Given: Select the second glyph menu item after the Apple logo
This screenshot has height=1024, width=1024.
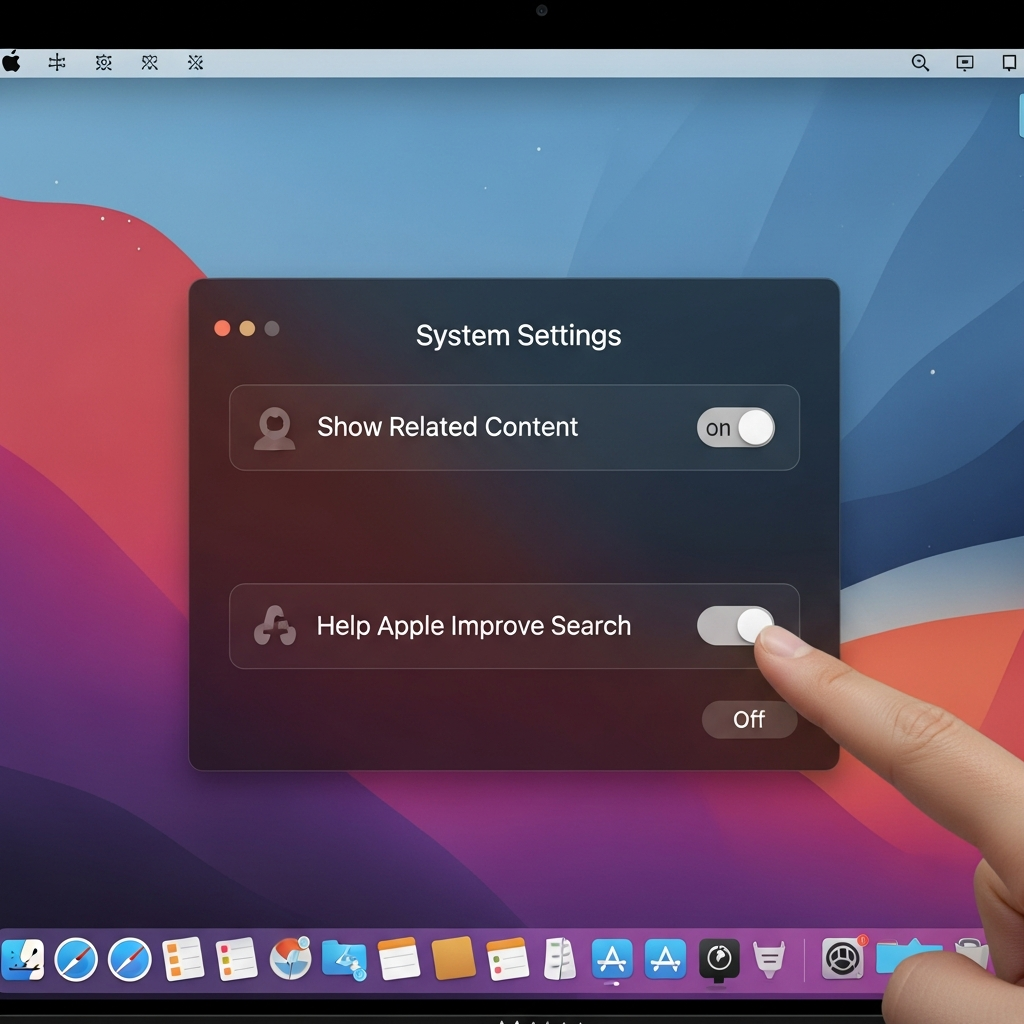Looking at the screenshot, I should (x=103, y=62).
